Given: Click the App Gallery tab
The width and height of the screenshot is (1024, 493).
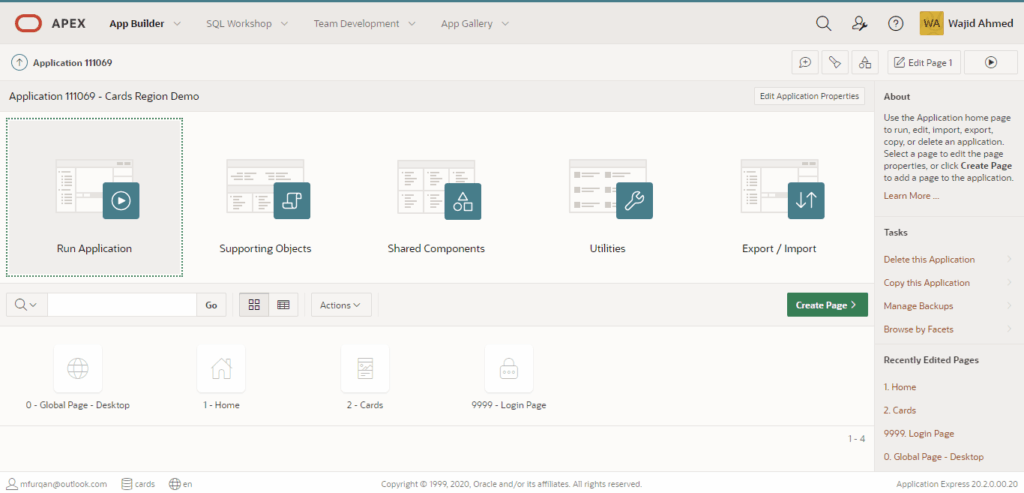Looking at the screenshot, I should 467,24.
